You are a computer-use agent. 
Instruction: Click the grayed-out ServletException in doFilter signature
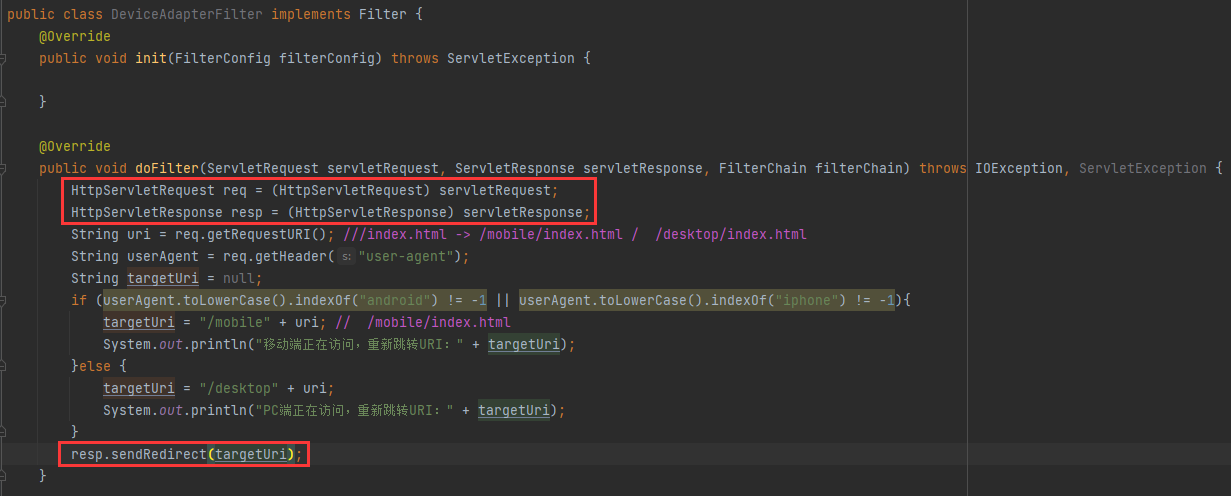point(1142,168)
